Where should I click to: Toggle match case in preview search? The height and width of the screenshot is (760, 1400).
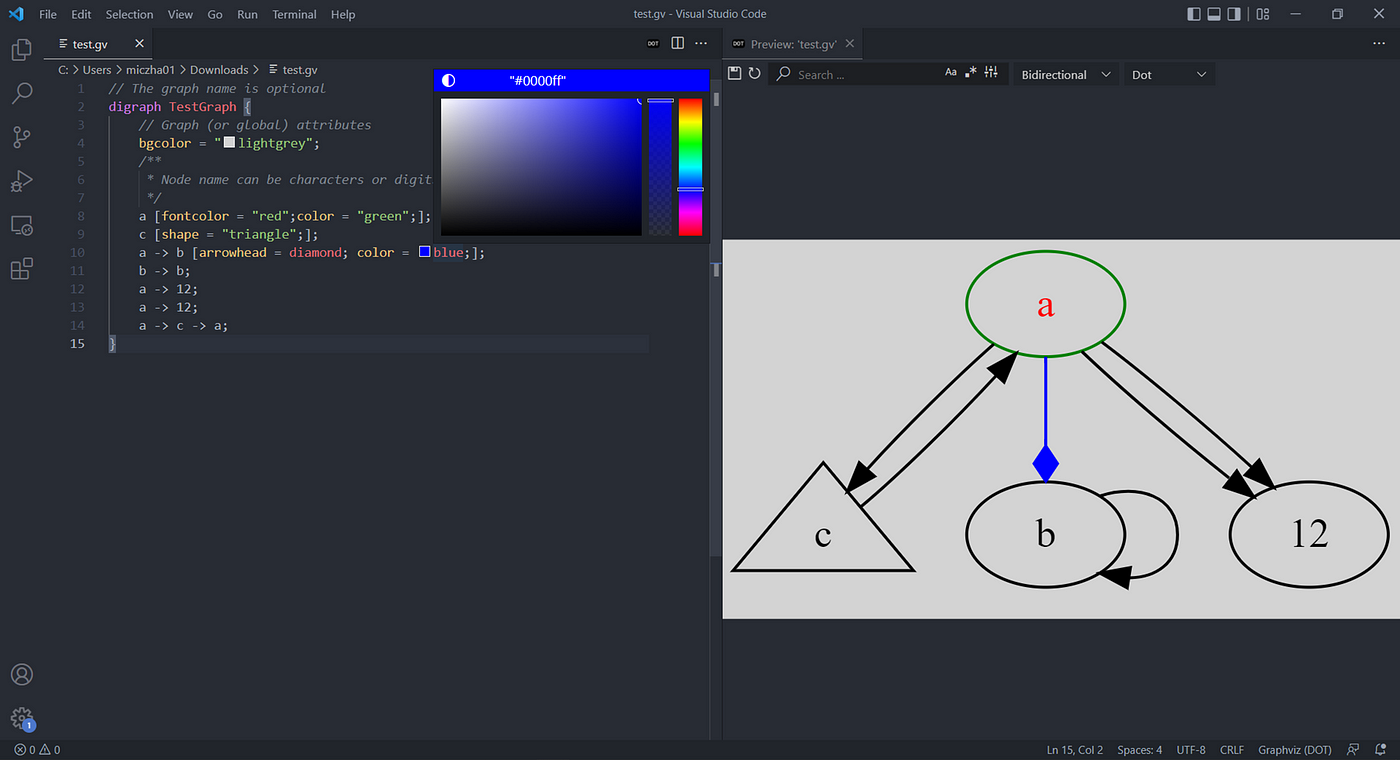coord(951,73)
